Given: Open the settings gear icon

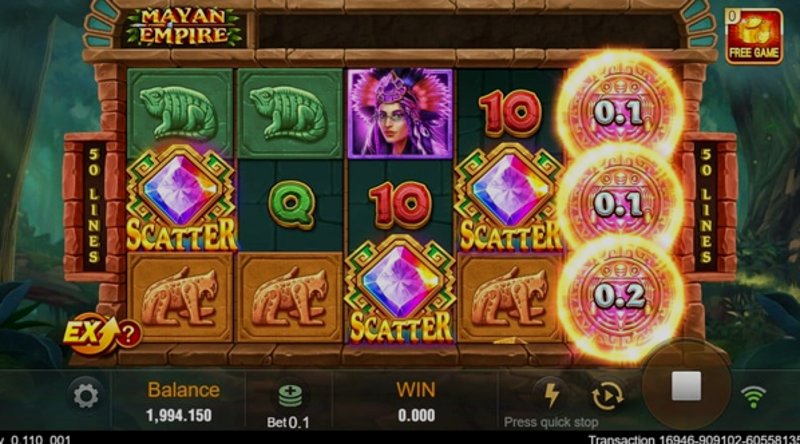Looking at the screenshot, I should point(86,396).
